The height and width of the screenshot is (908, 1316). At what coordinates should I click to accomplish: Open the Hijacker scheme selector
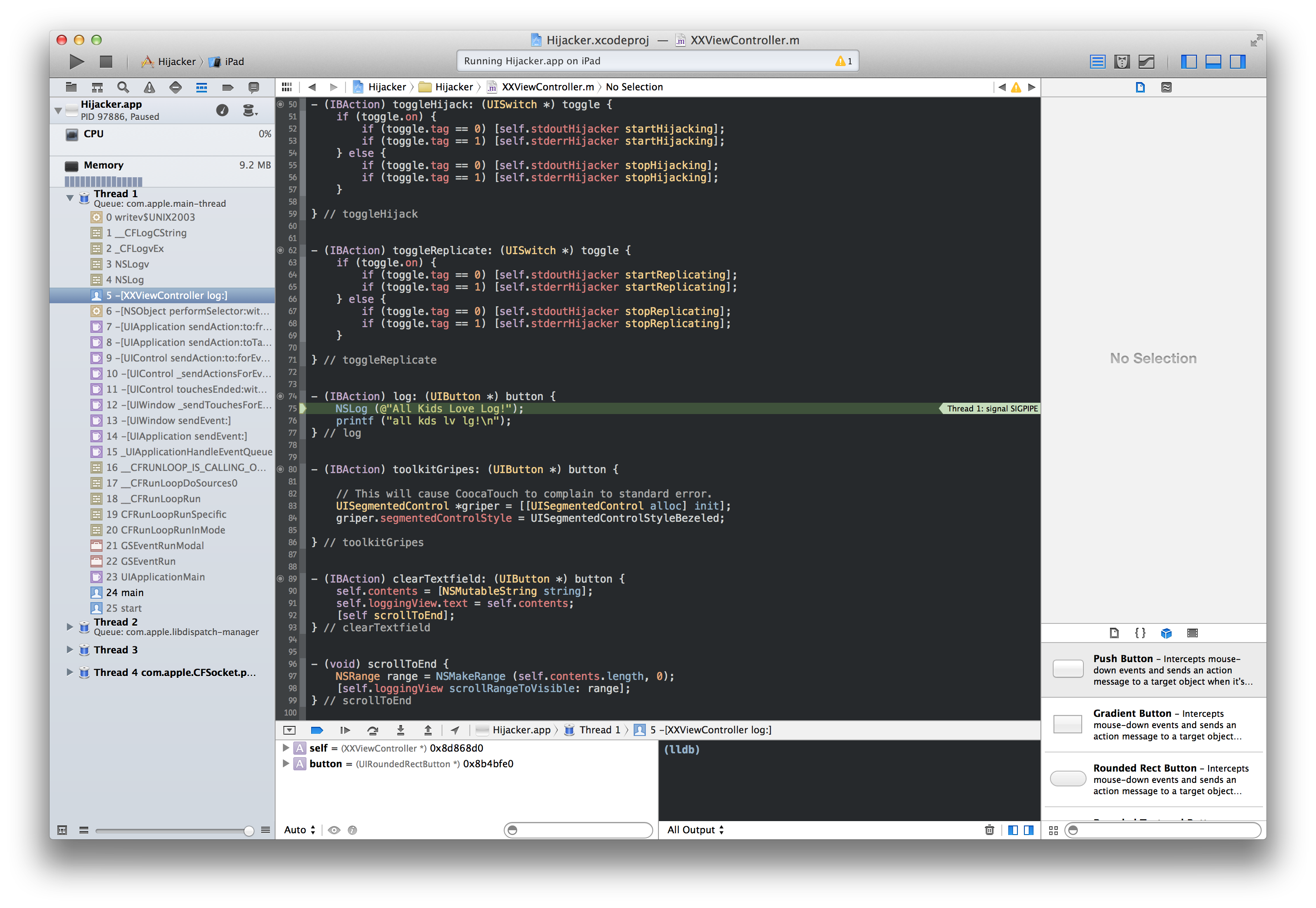pyautogui.click(x=169, y=61)
